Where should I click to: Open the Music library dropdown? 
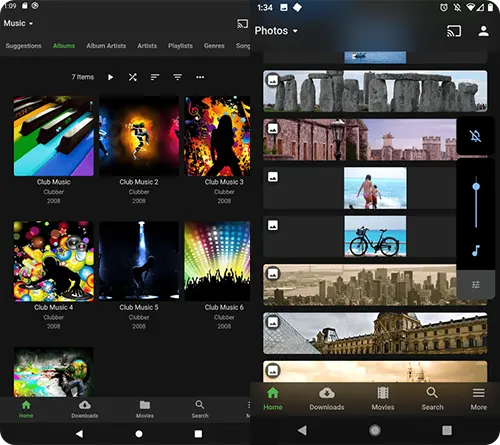[x=18, y=23]
